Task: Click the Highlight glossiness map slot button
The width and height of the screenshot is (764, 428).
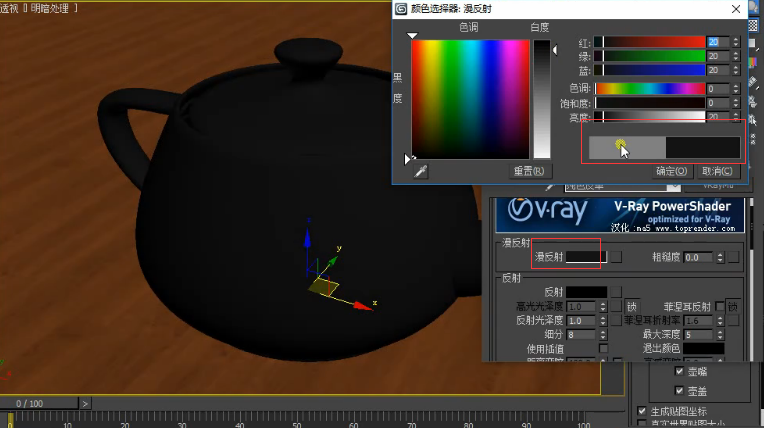Action: click(616, 306)
